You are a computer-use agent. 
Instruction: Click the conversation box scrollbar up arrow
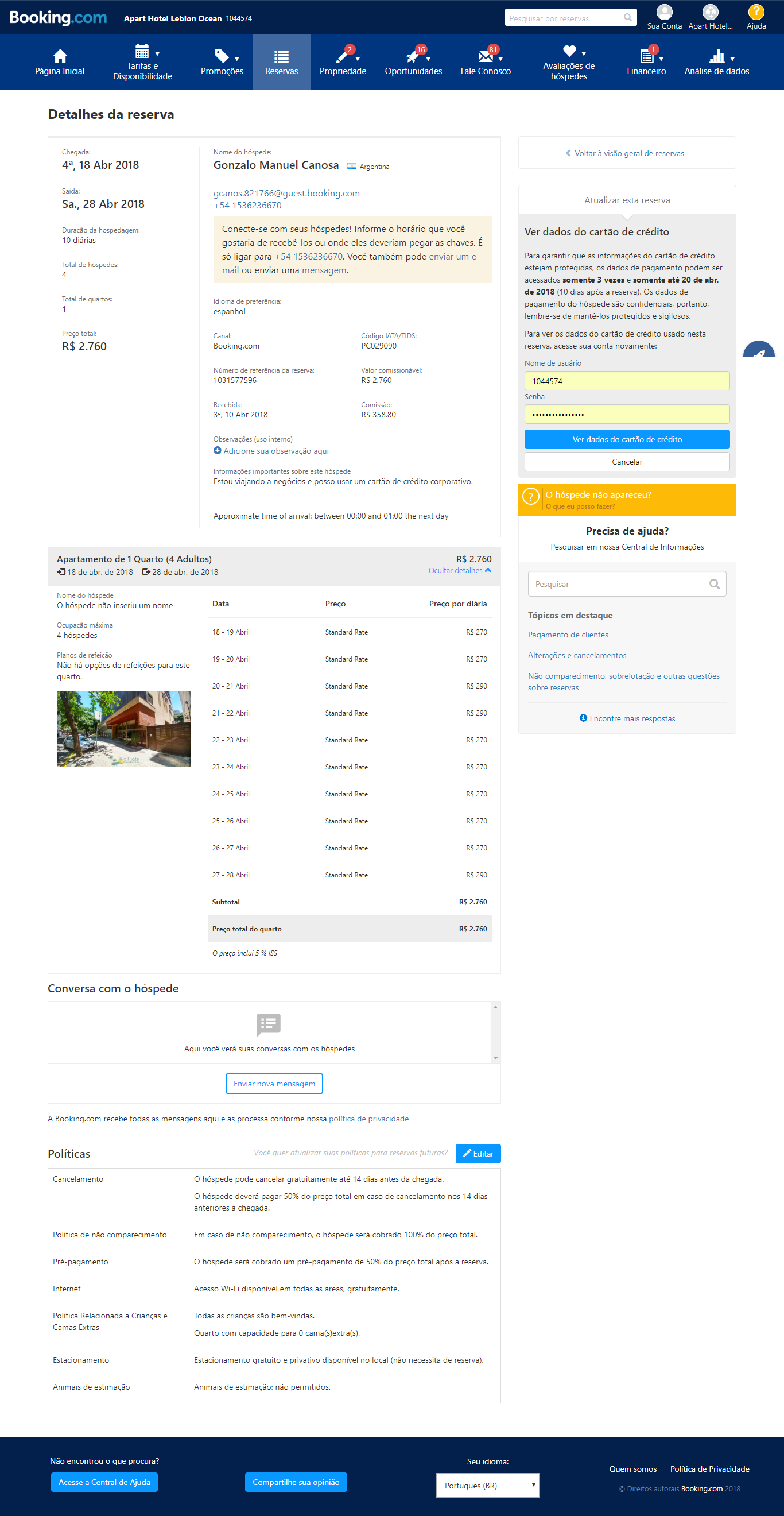496,1008
